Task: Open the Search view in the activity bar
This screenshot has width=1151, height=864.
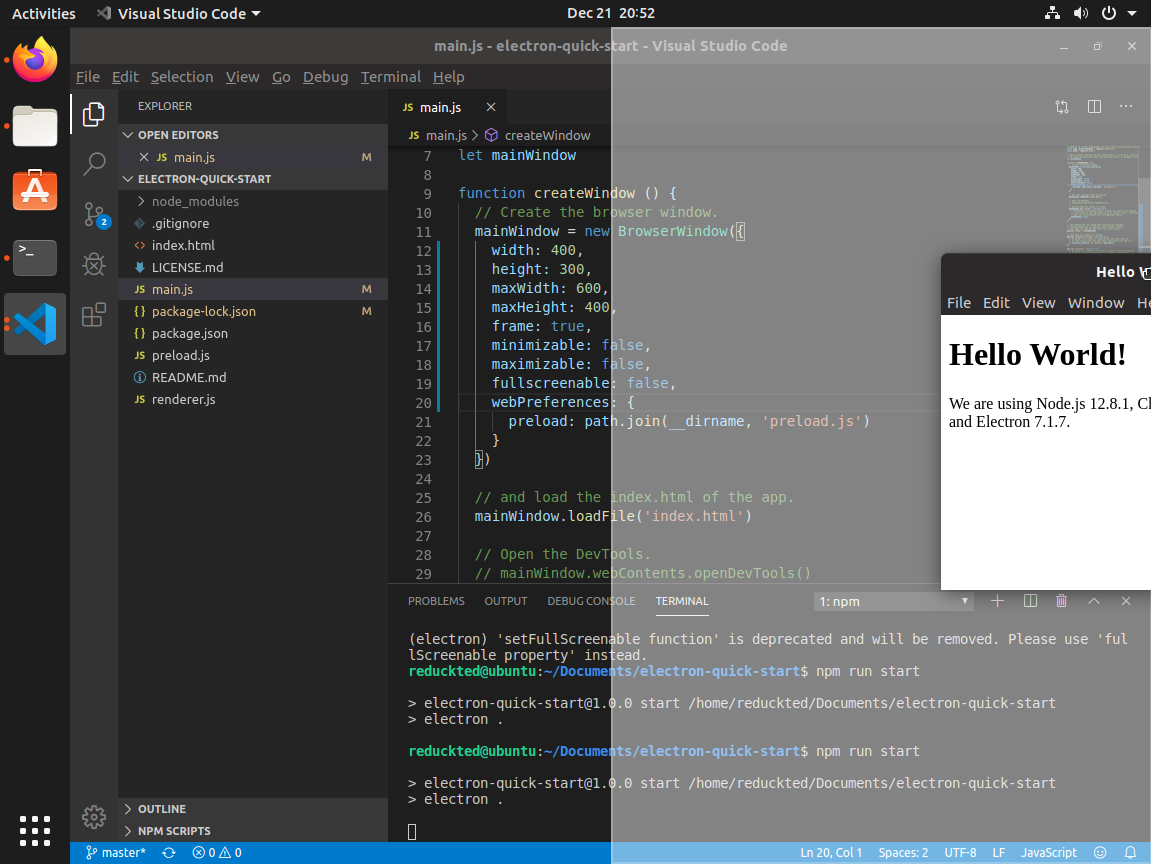Action: coord(93,163)
